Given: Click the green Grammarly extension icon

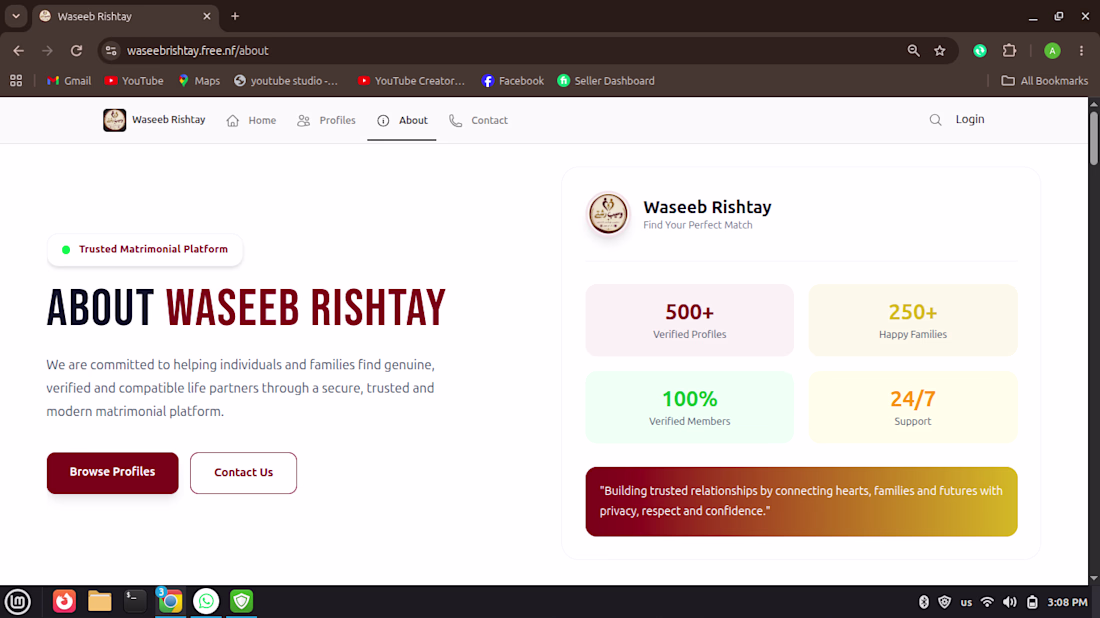Looking at the screenshot, I should (980, 51).
